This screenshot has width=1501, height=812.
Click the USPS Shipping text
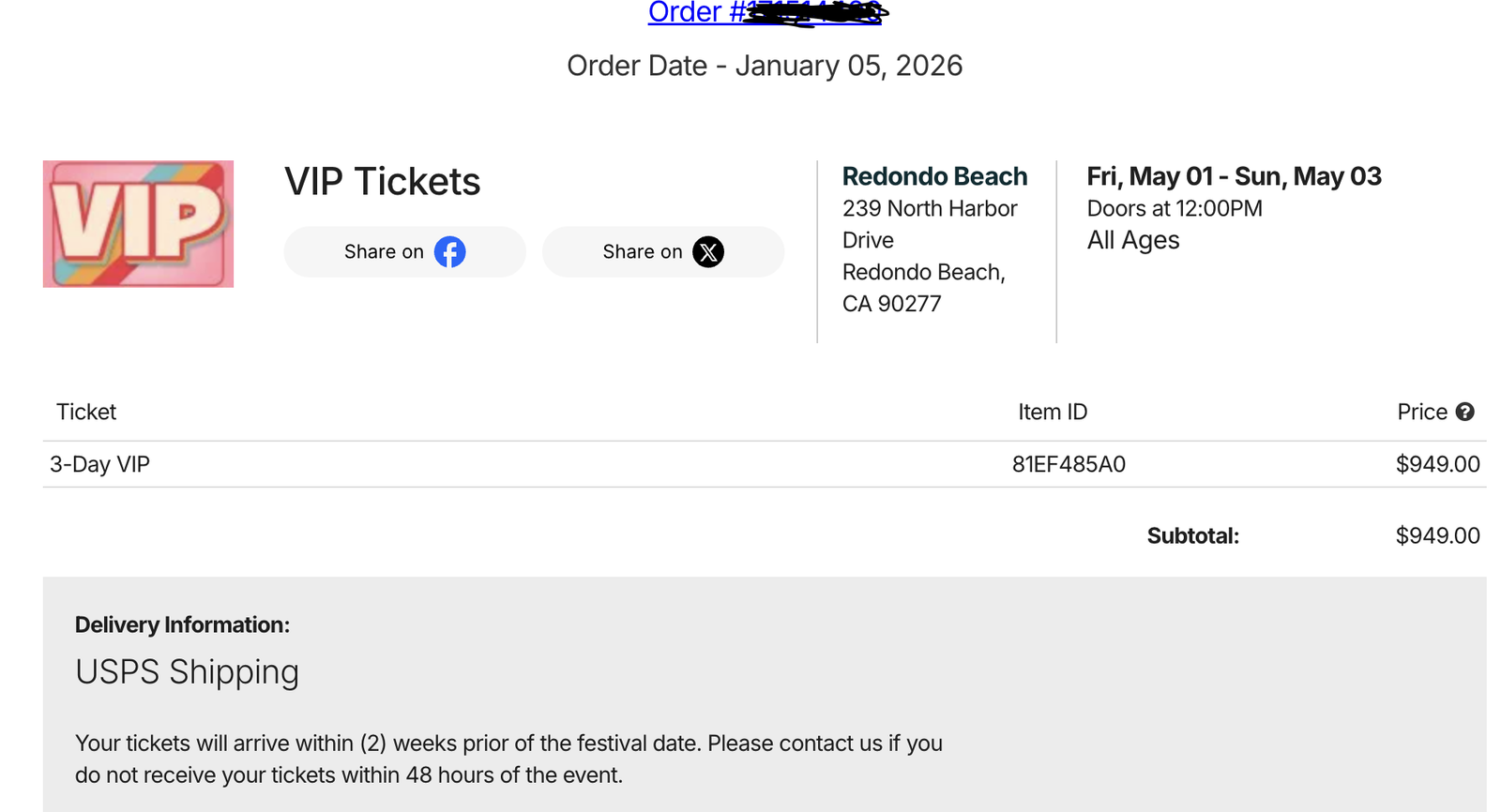[x=187, y=671]
